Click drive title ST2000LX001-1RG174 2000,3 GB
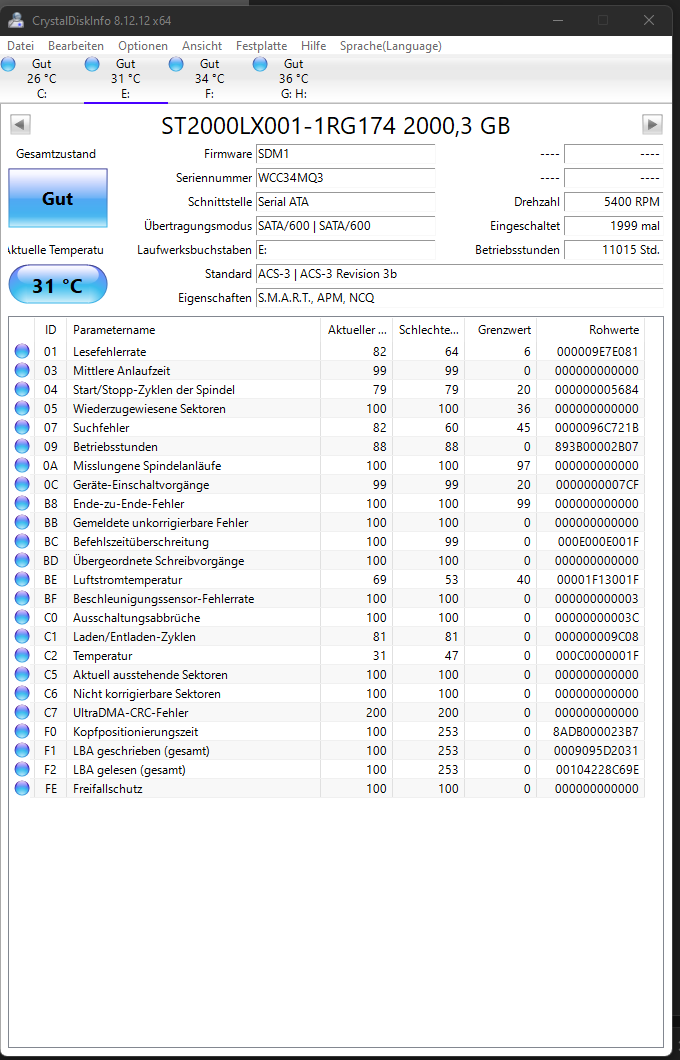The width and height of the screenshot is (680, 1060). click(x=335, y=126)
